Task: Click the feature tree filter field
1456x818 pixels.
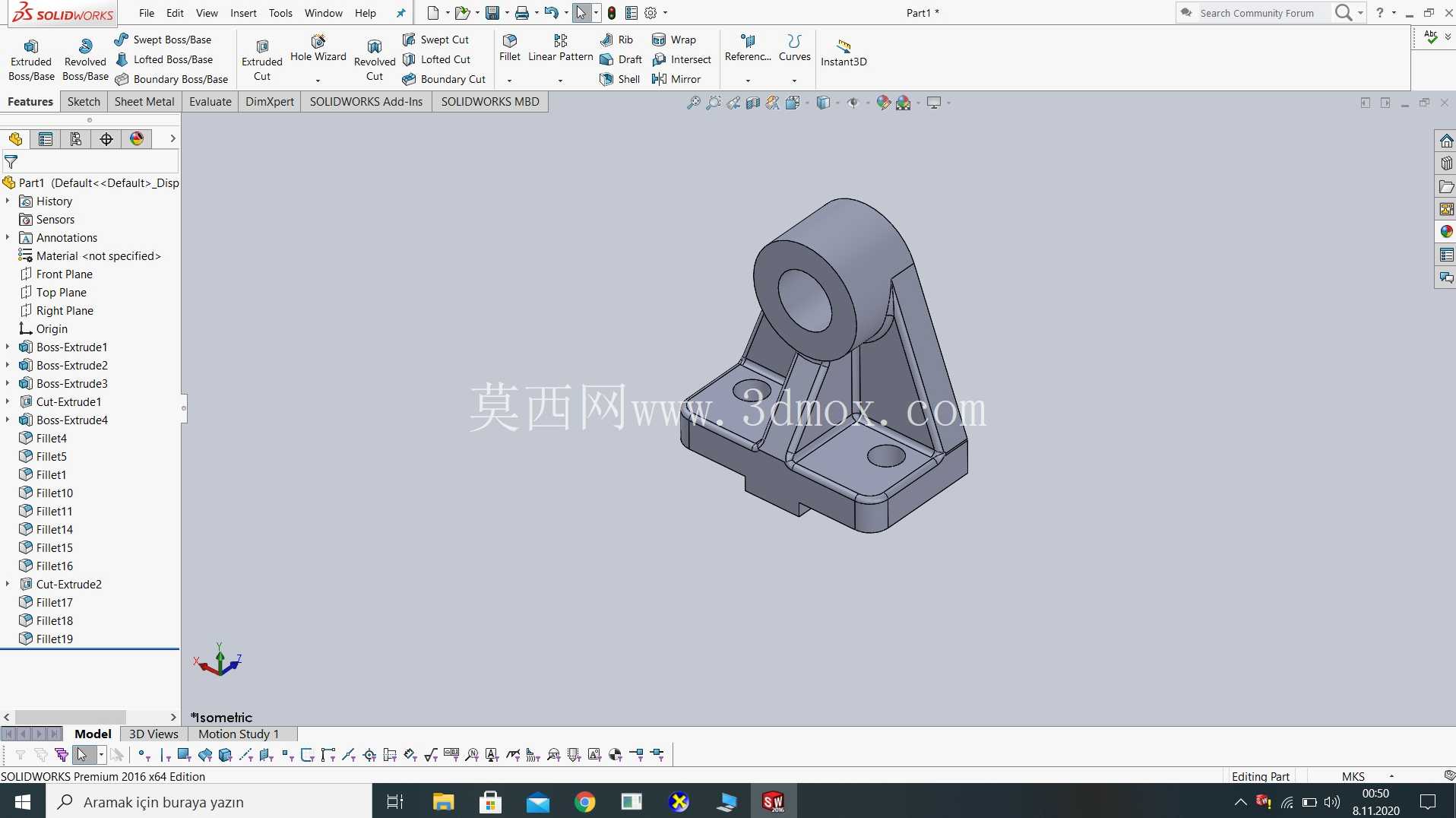Action: pyautogui.click(x=90, y=161)
